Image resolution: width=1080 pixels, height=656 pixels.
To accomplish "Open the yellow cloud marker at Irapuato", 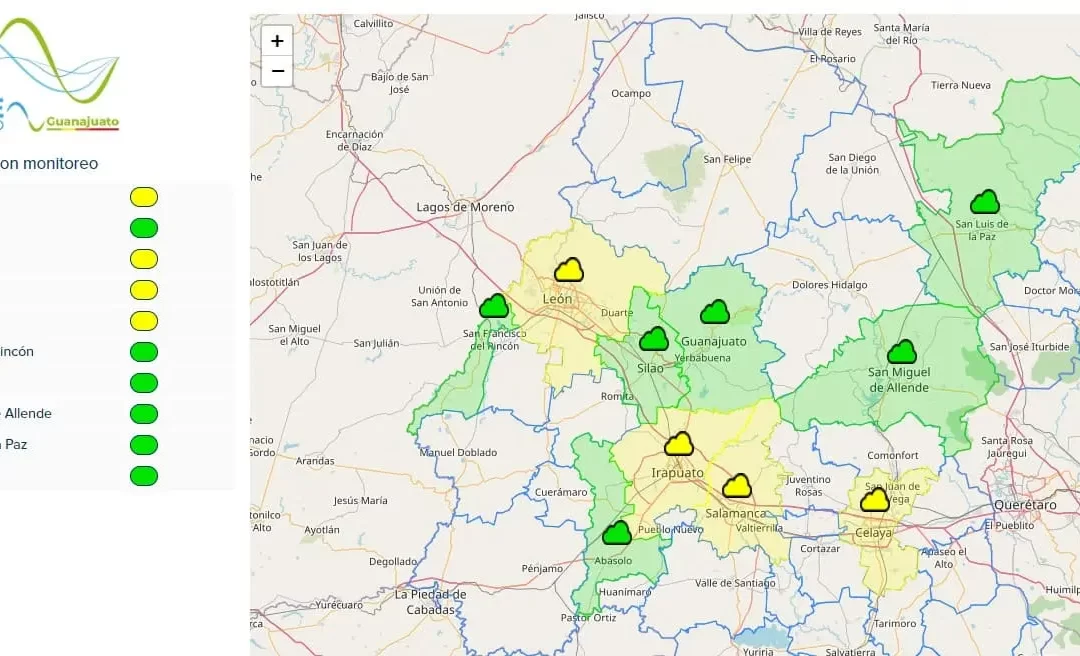I will click(x=679, y=444).
